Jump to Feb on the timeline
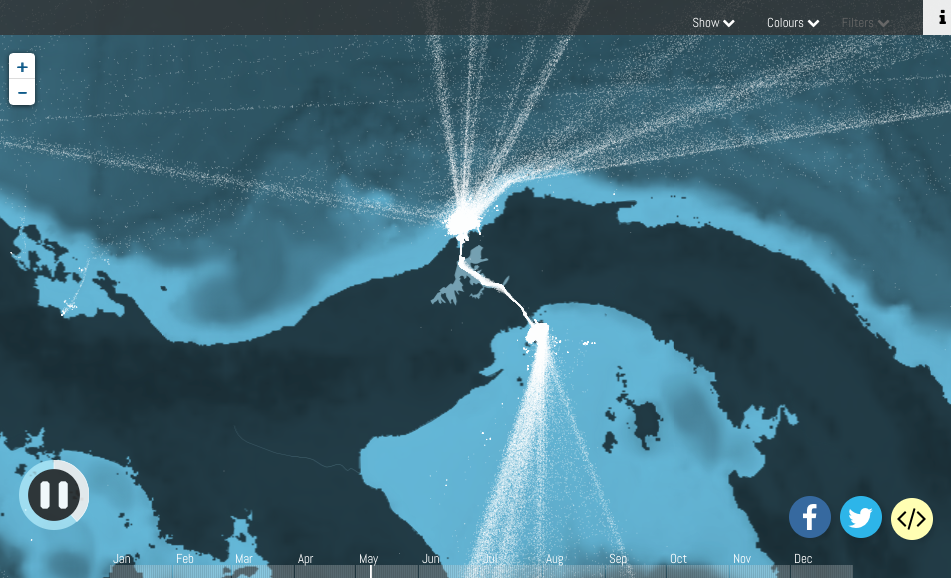951x578 pixels. (185, 559)
